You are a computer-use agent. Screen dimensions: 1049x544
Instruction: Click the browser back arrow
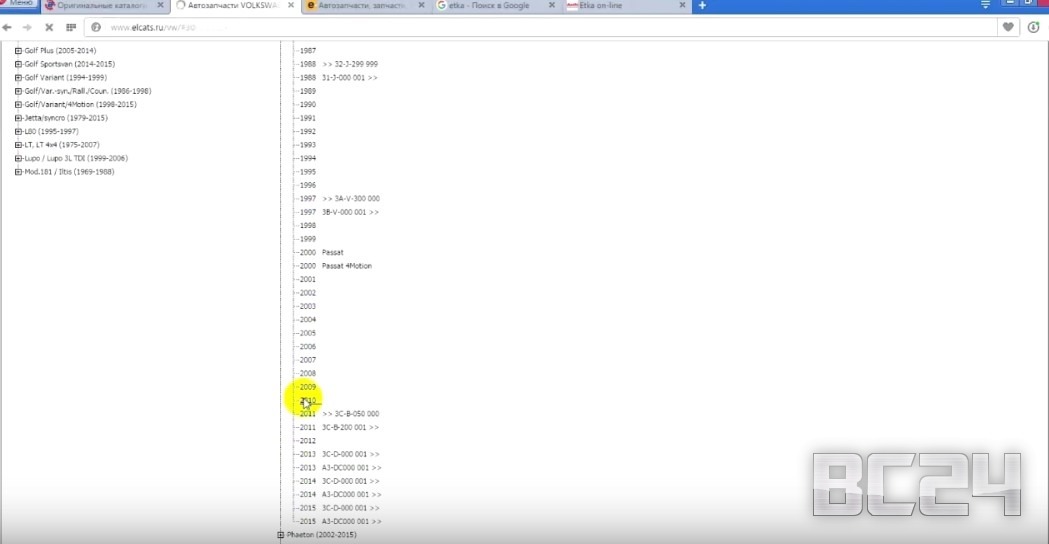click(x=8, y=27)
